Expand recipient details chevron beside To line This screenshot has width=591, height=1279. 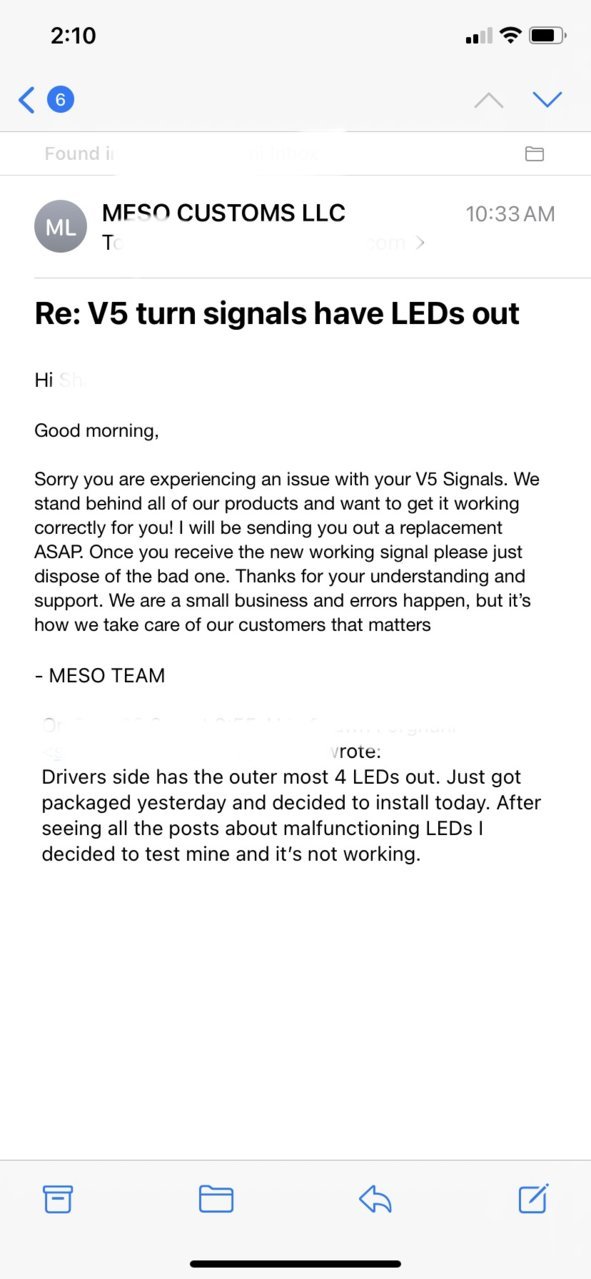tap(421, 242)
